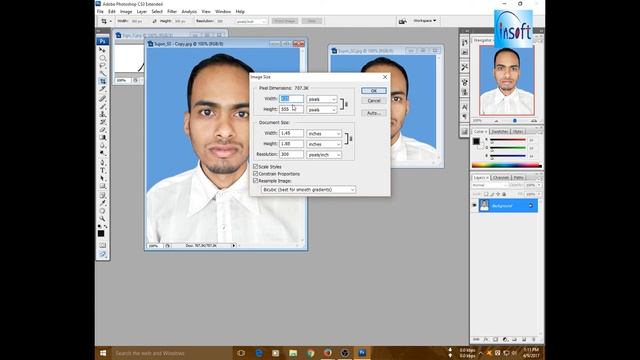Open the File menu
Image resolution: width=640 pixels, height=360 pixels.
coord(100,11)
